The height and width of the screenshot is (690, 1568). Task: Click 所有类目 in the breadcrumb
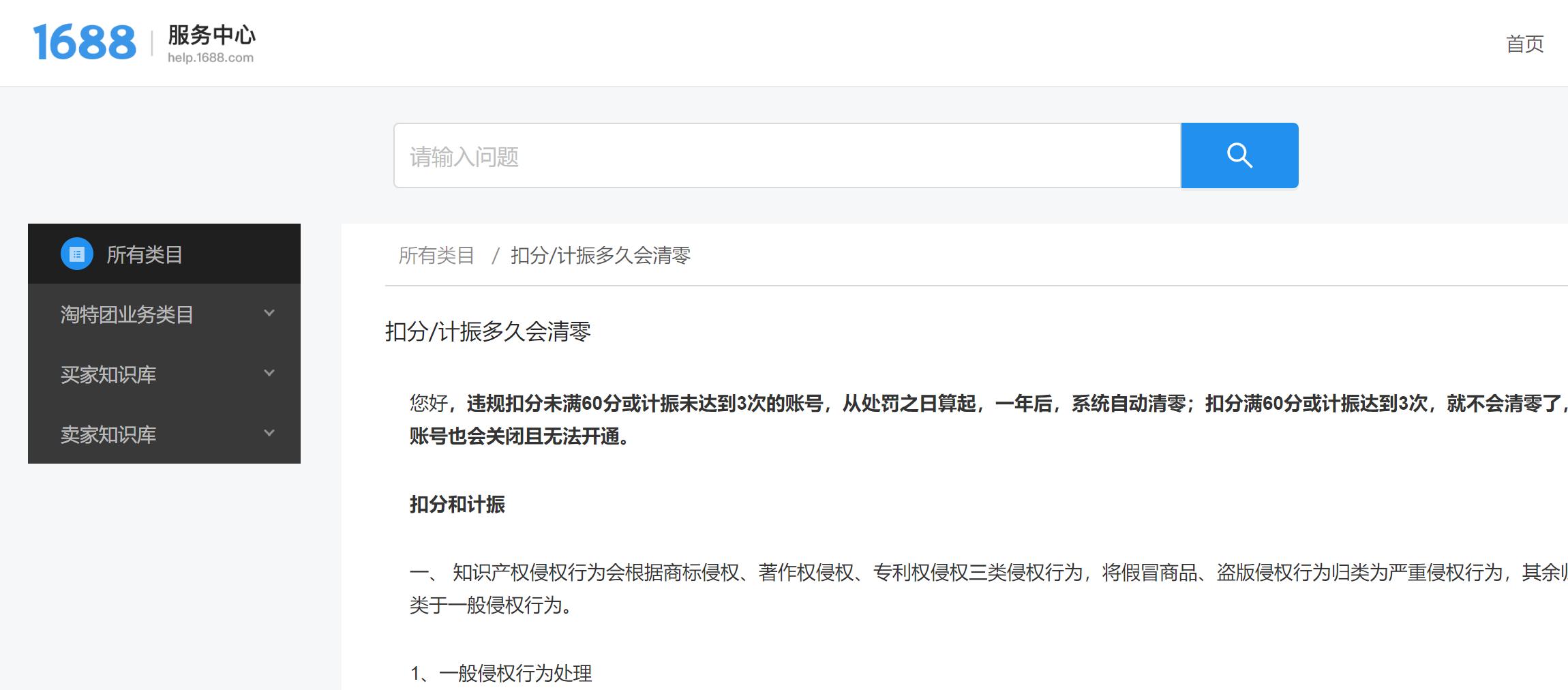pyautogui.click(x=438, y=256)
